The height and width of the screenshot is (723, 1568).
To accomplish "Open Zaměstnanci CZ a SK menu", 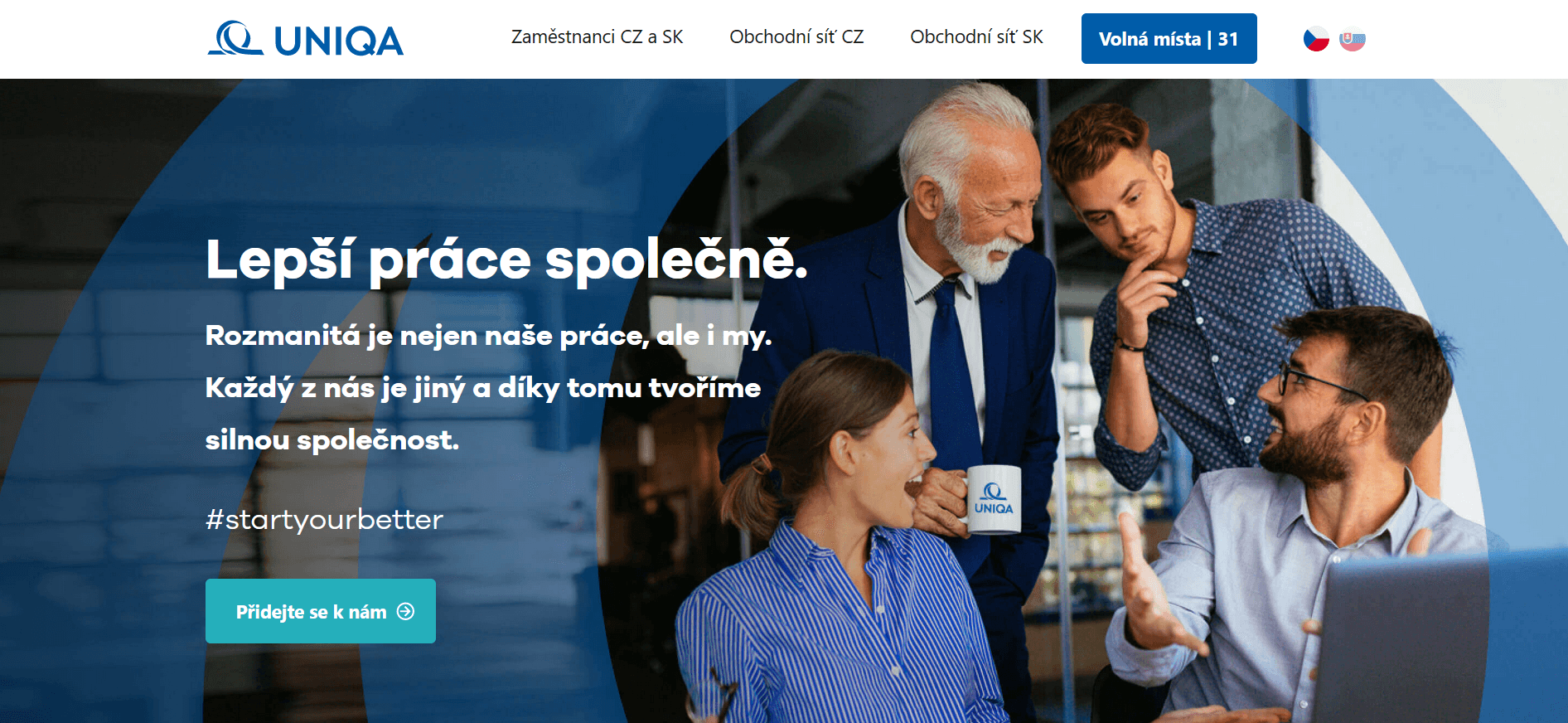I will pos(597,37).
